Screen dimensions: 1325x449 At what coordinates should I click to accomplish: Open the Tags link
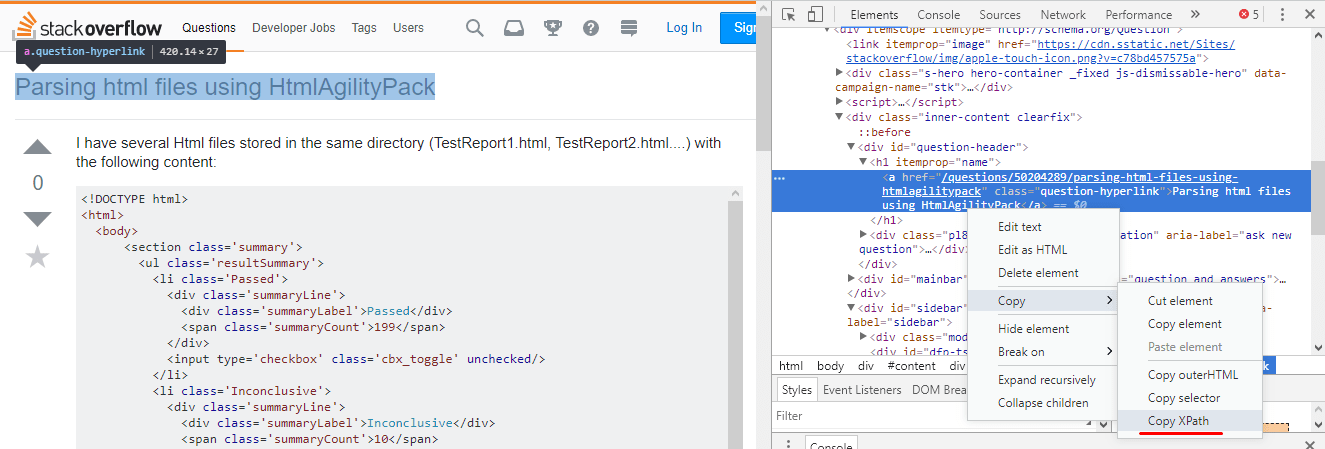tap(364, 28)
